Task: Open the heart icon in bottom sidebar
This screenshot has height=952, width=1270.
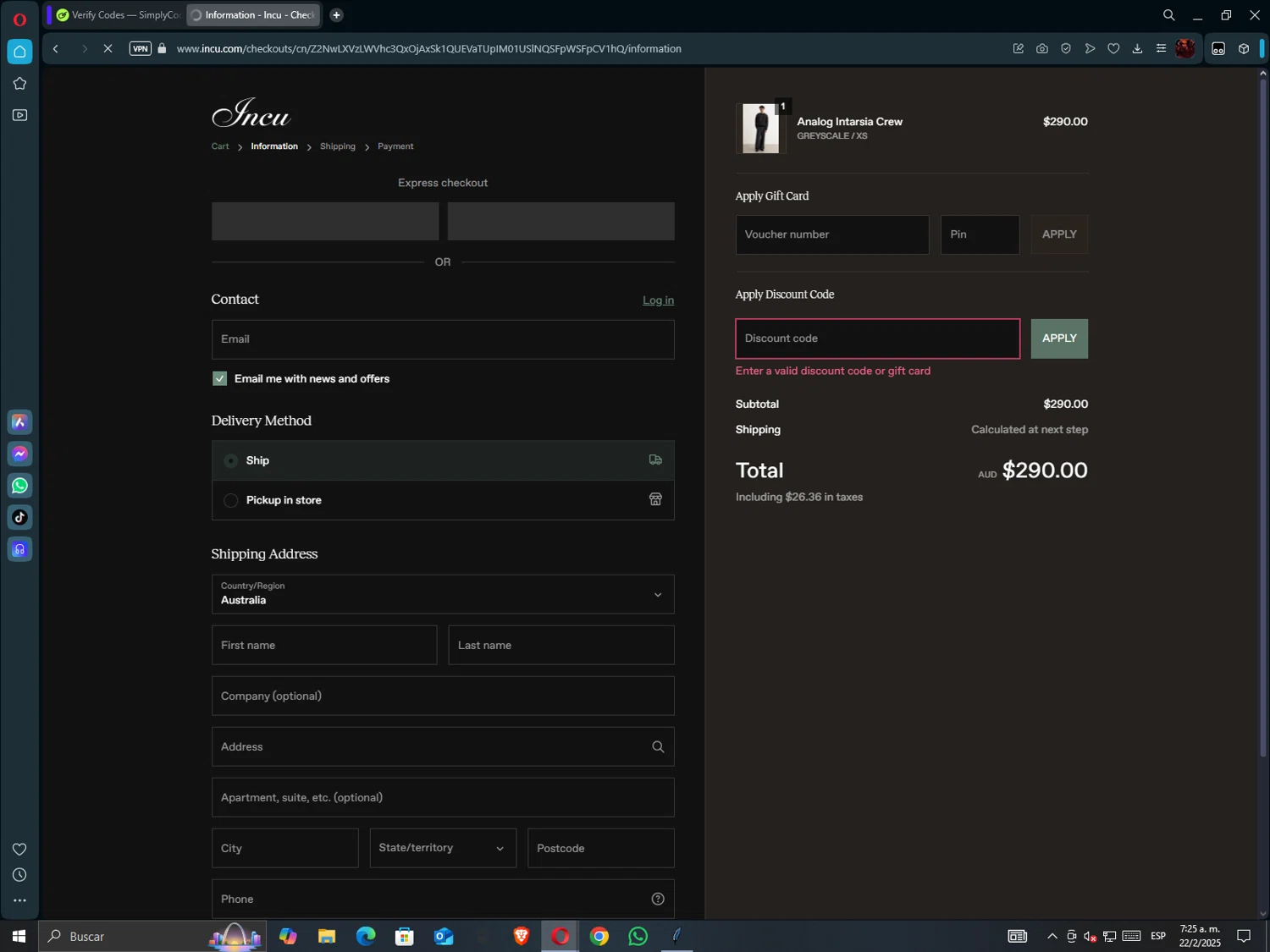Action: point(19,850)
